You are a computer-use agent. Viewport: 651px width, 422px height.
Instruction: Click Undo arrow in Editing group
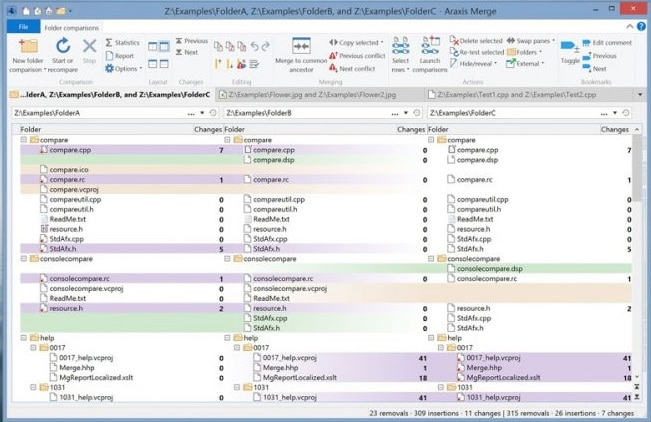pyautogui.click(x=255, y=46)
